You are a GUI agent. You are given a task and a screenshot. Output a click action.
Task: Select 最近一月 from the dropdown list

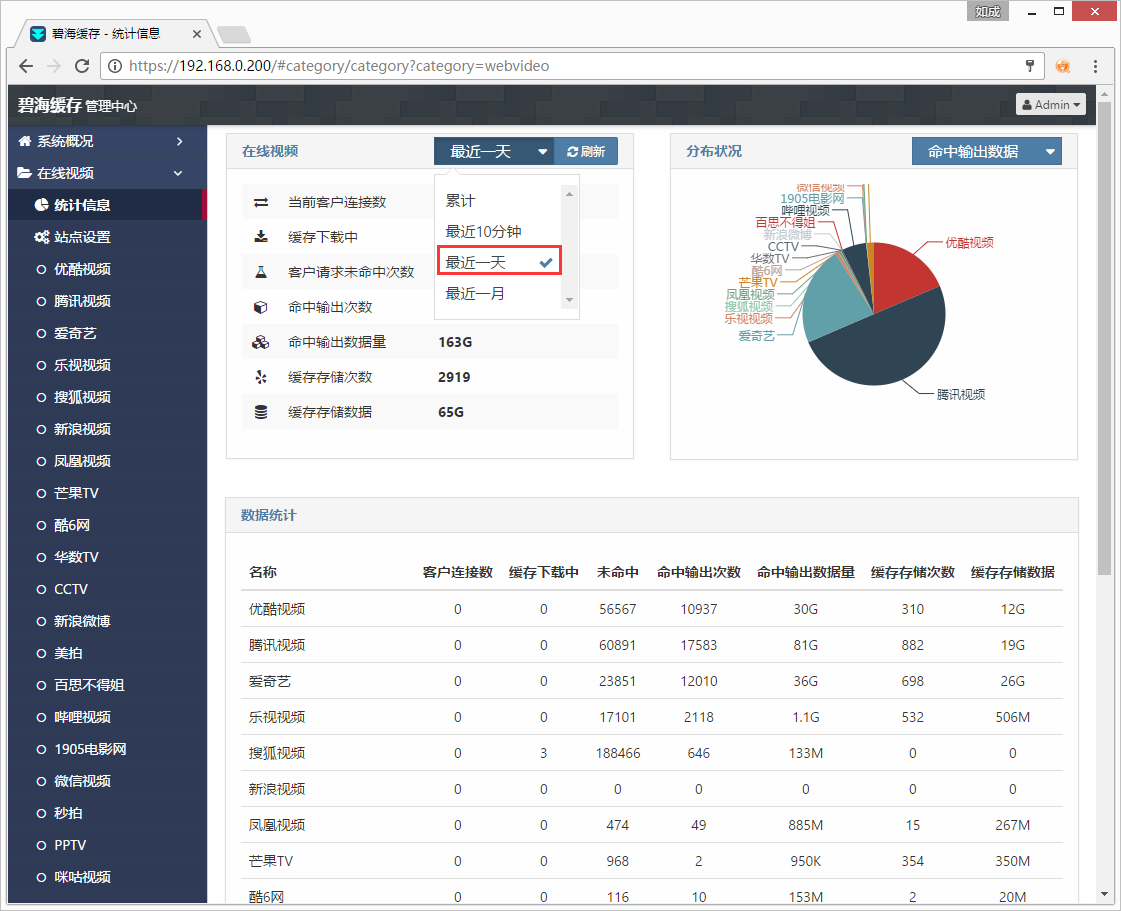tap(476, 293)
